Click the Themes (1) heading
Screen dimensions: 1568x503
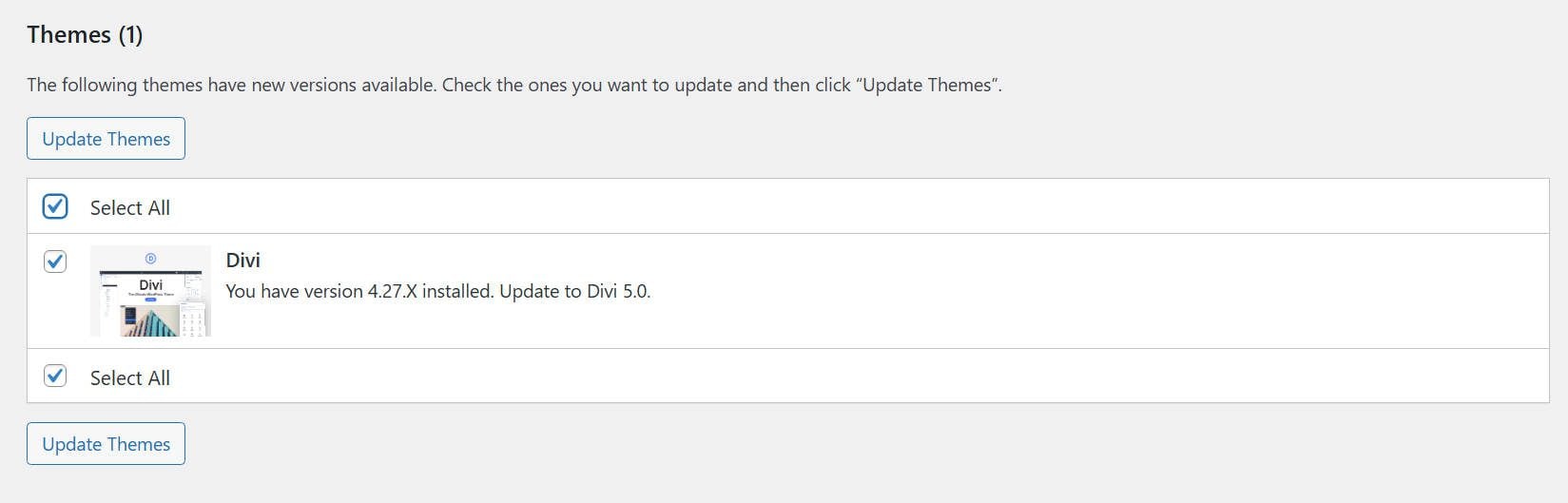point(85,35)
